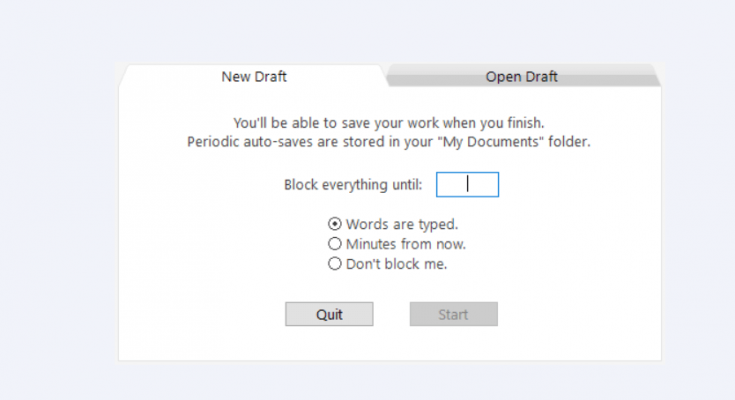Hit the greyed-out Start button
The height and width of the screenshot is (400, 735).
pyautogui.click(x=453, y=314)
